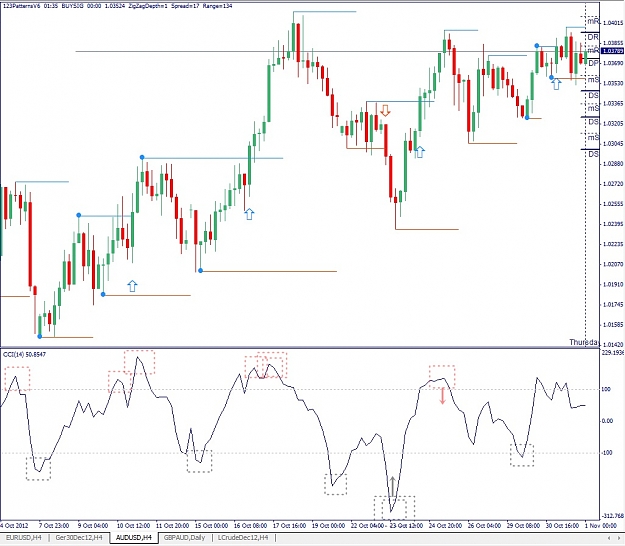Click the 1.03530 price axis label

point(613,83)
